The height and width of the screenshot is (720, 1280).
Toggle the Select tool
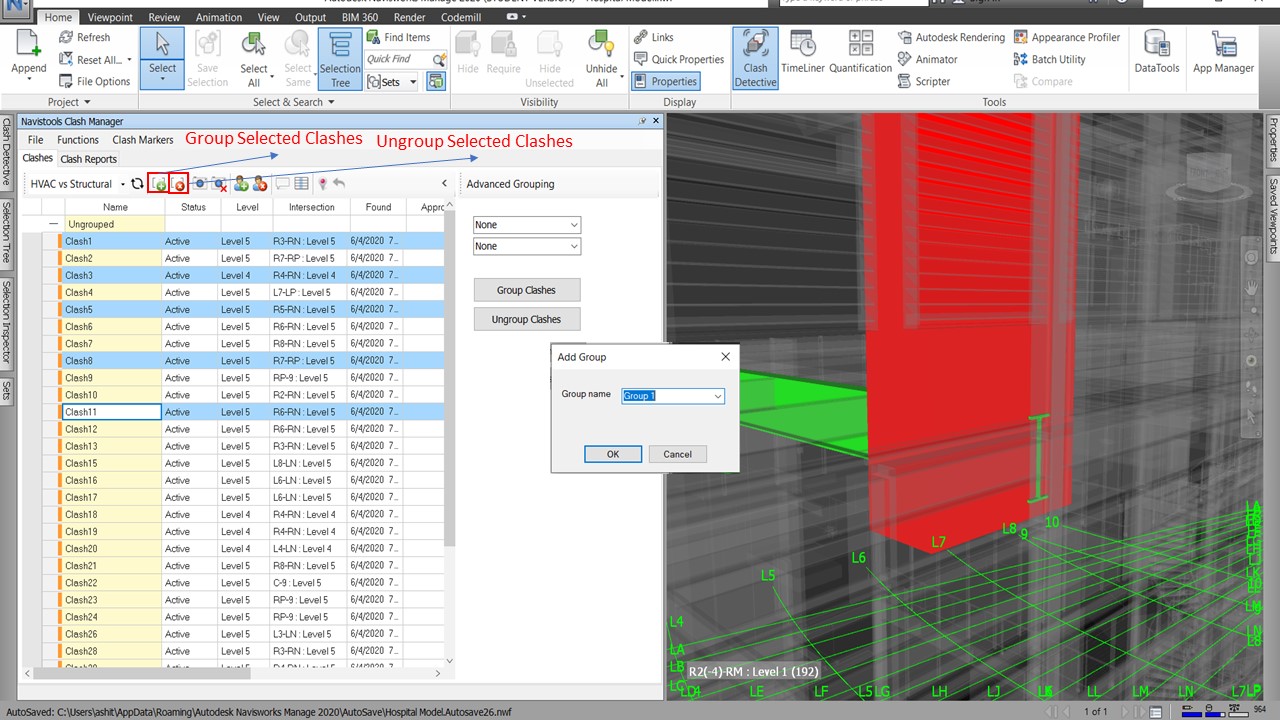click(x=162, y=58)
